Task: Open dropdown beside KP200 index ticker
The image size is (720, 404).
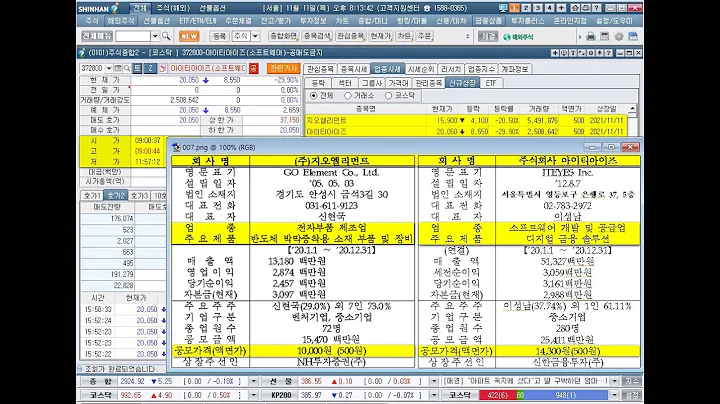Action: [x=433, y=395]
